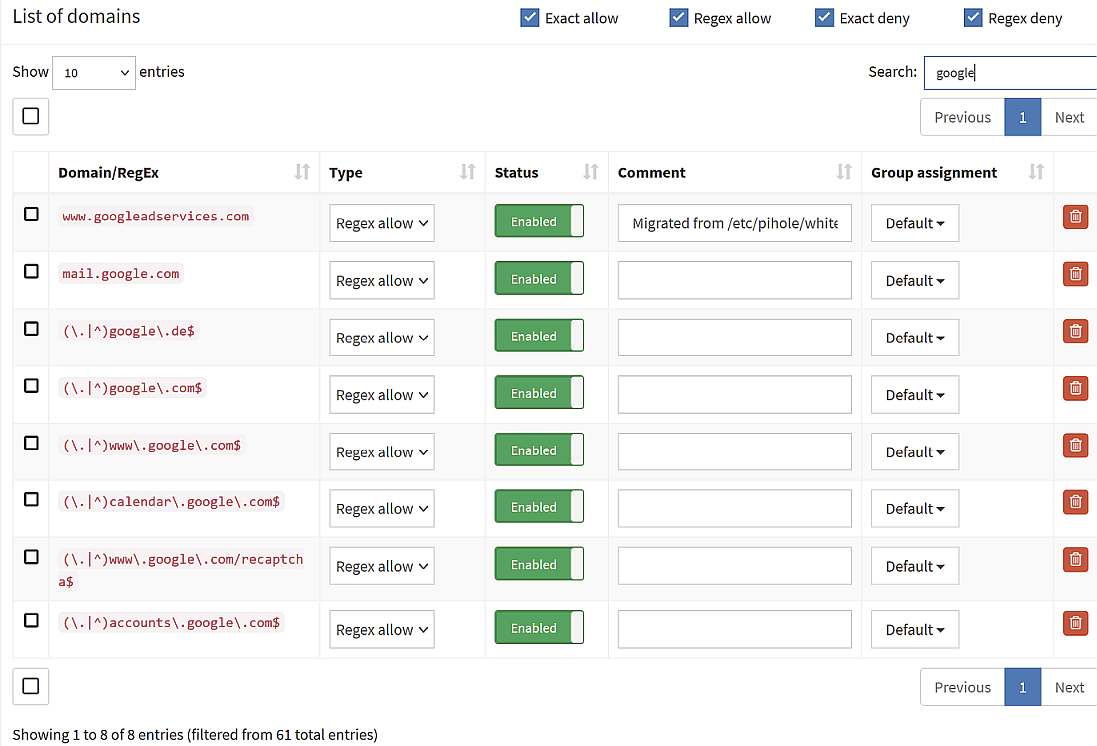1097x746 pixels.
Task: Click page 1 in top pagination
Action: coord(1022,117)
